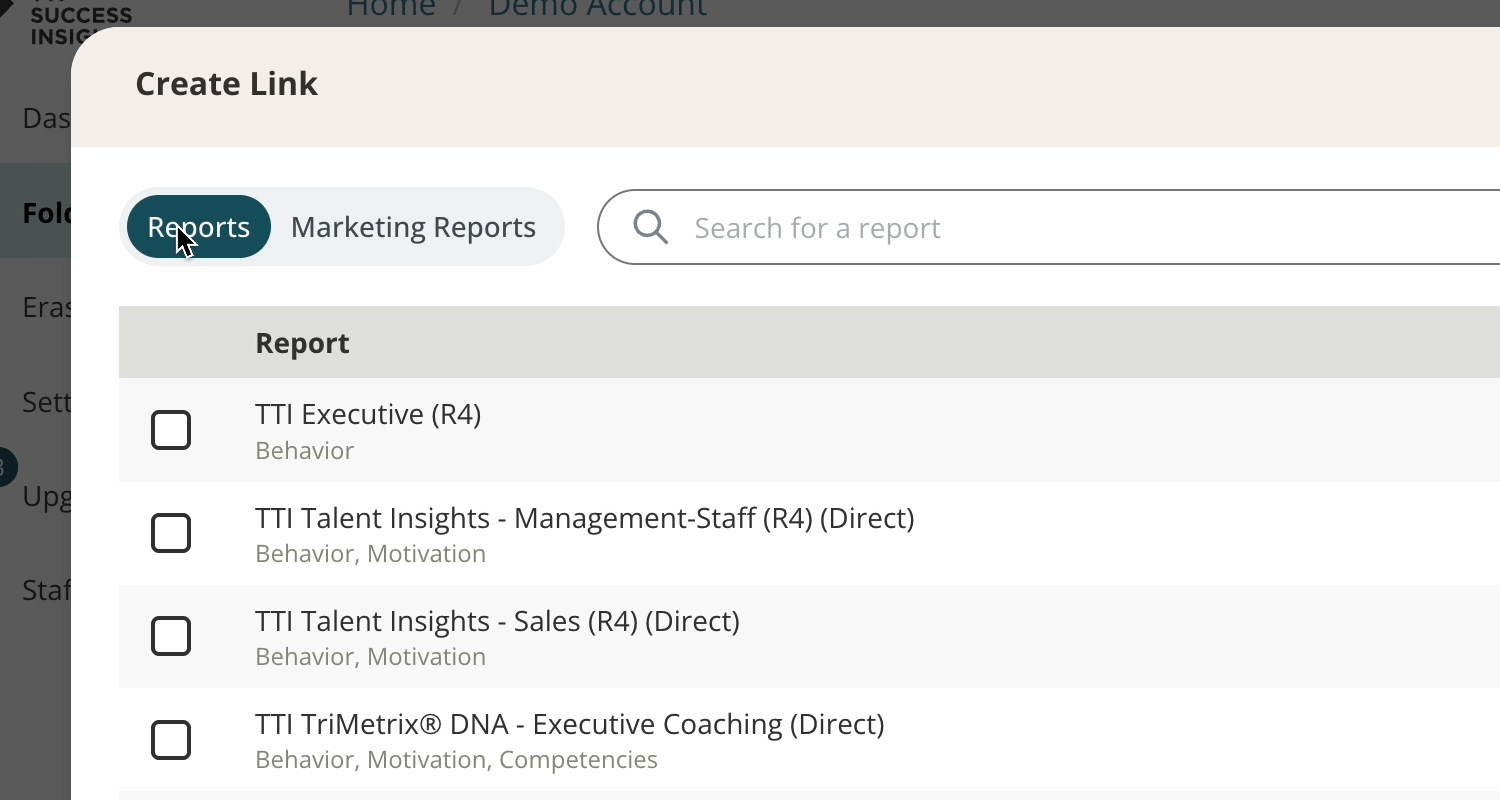Go to Home in the breadcrumb
Viewport: 1500px width, 800px height.
pyautogui.click(x=391, y=10)
